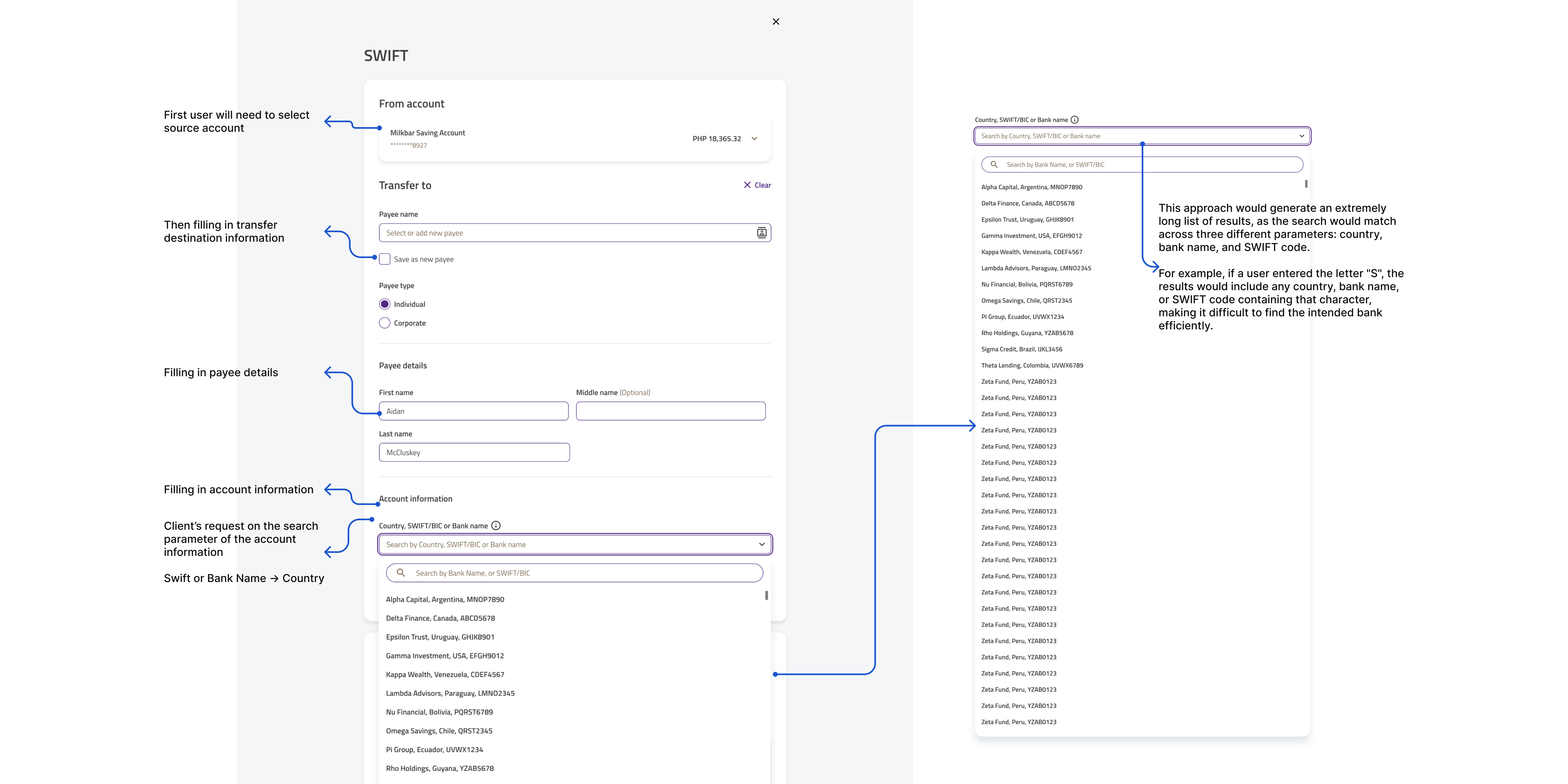1568x784 pixels.
Task: Choose Kappa Wealth, Venezuela in the form list
Action: [x=445, y=675]
